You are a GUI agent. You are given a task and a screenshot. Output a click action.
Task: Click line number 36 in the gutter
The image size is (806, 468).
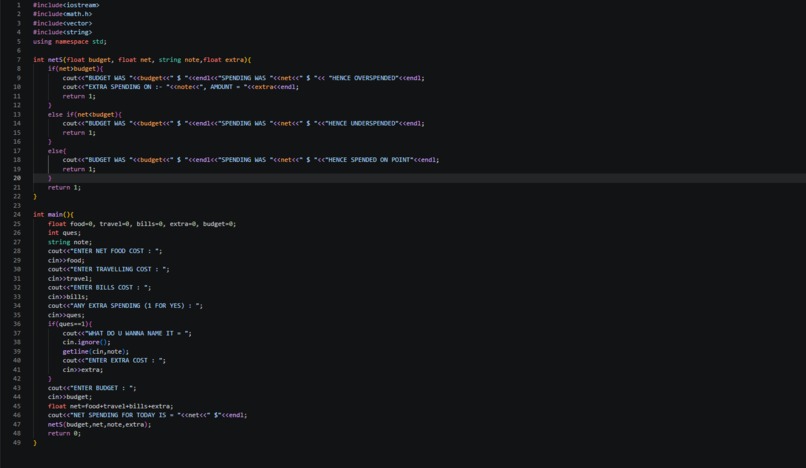click(x=17, y=324)
